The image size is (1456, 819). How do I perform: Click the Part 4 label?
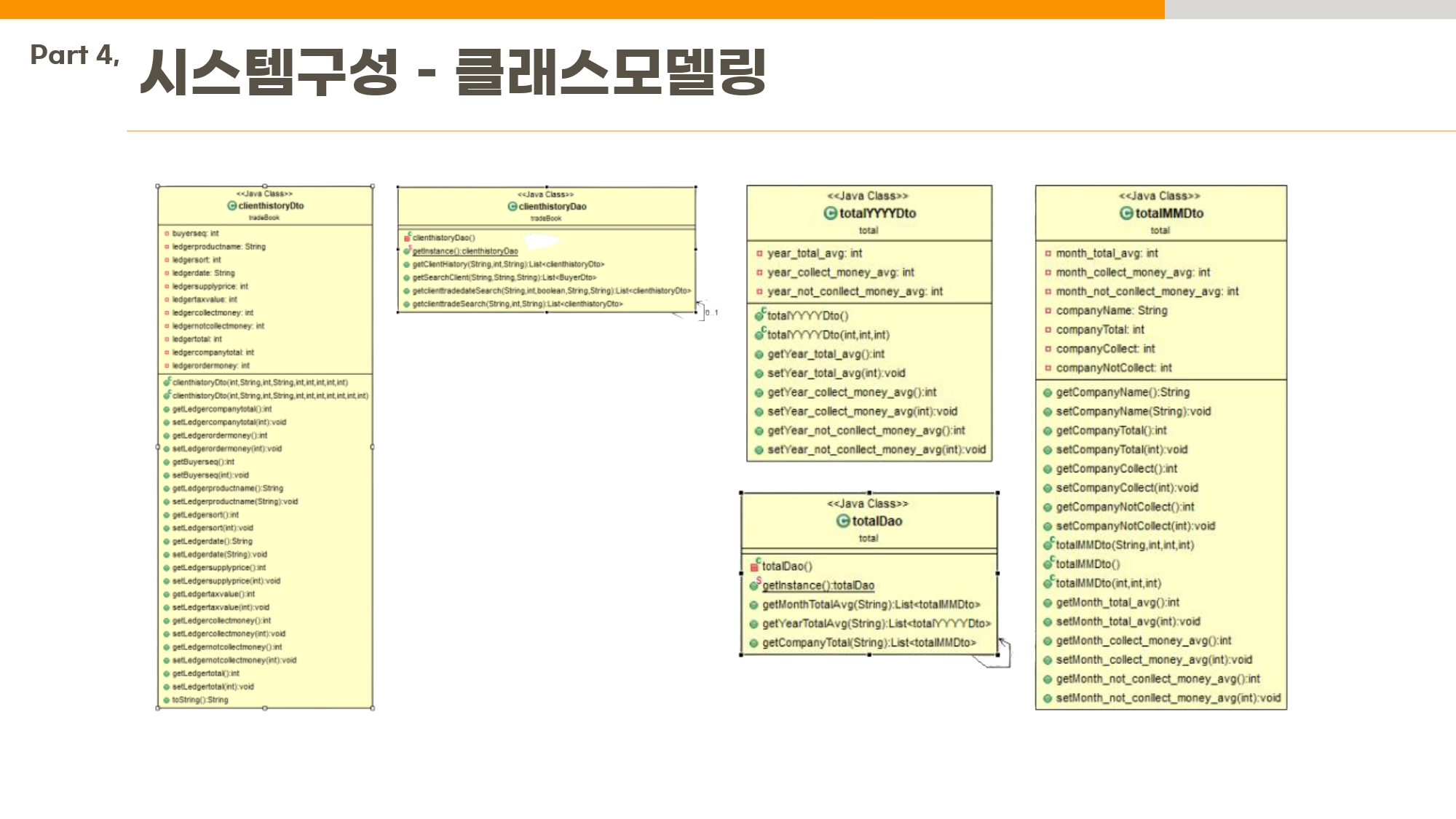click(x=74, y=55)
